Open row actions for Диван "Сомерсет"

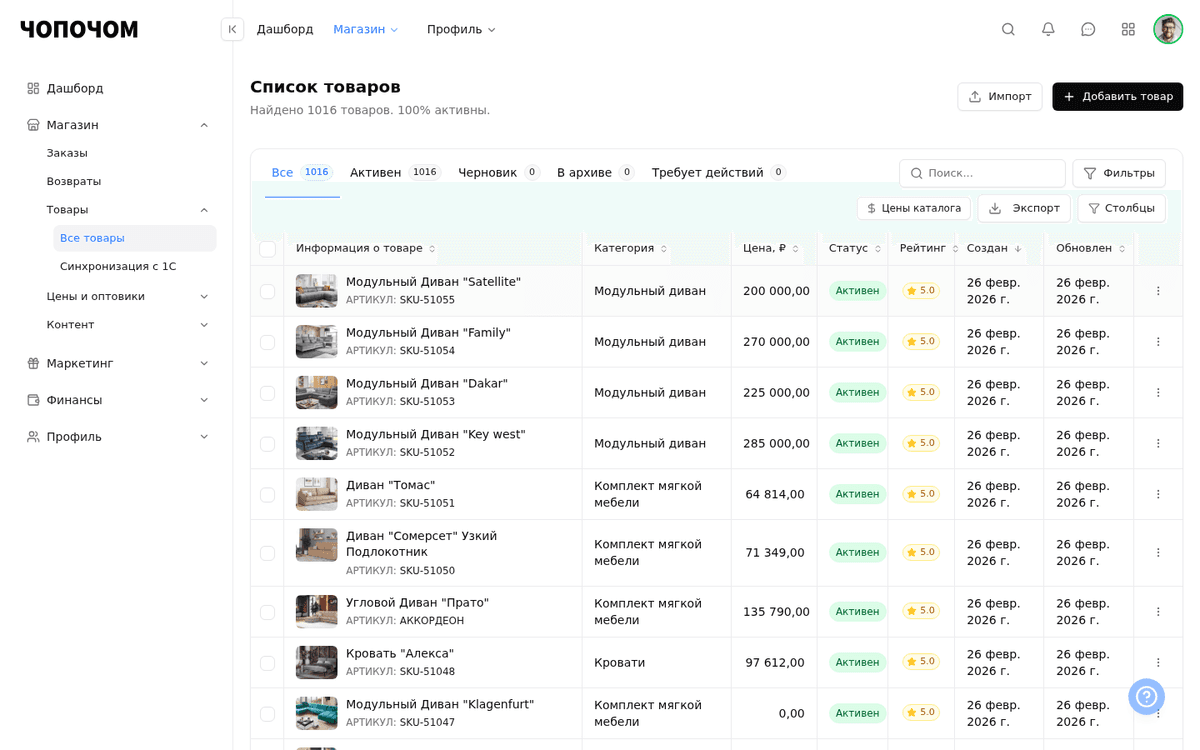pos(1158,553)
